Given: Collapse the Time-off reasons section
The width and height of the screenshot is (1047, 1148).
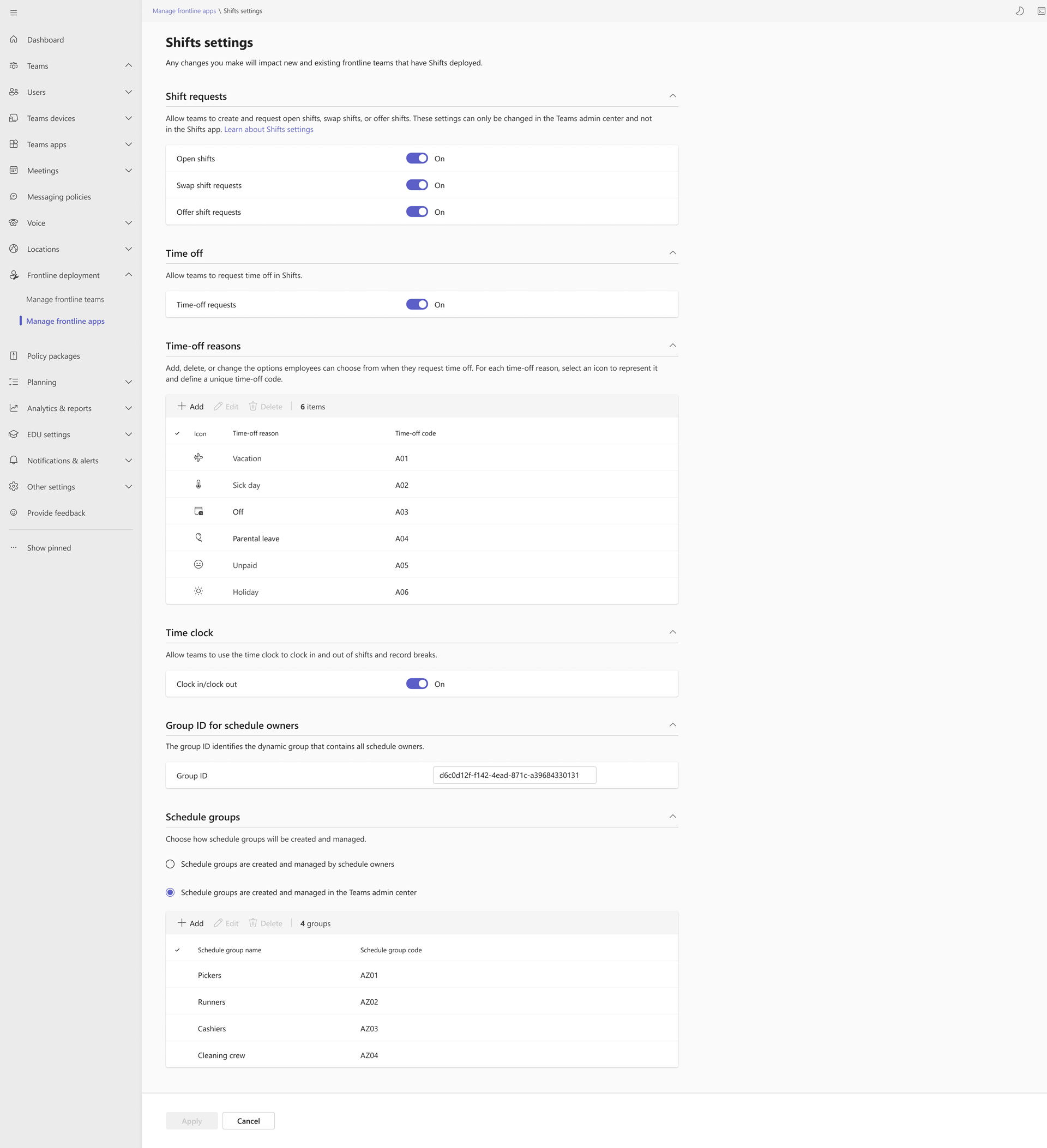Looking at the screenshot, I should tap(672, 346).
